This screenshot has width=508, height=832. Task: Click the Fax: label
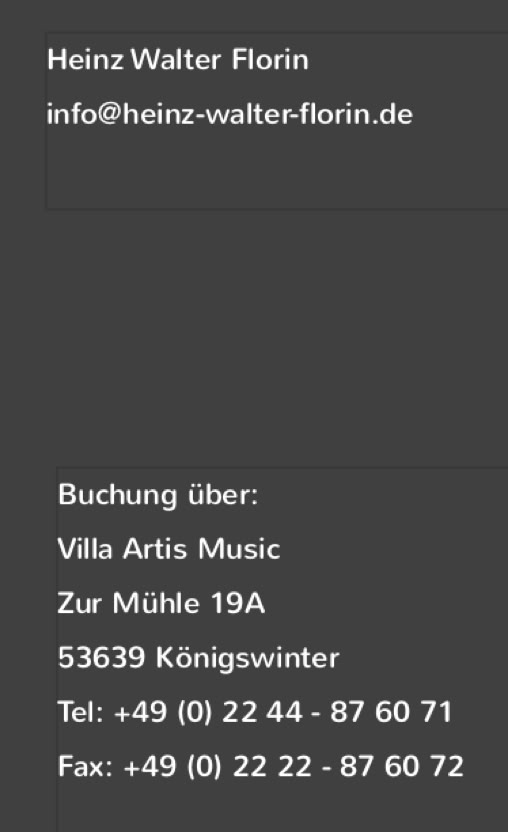pyautogui.click(x=85, y=766)
